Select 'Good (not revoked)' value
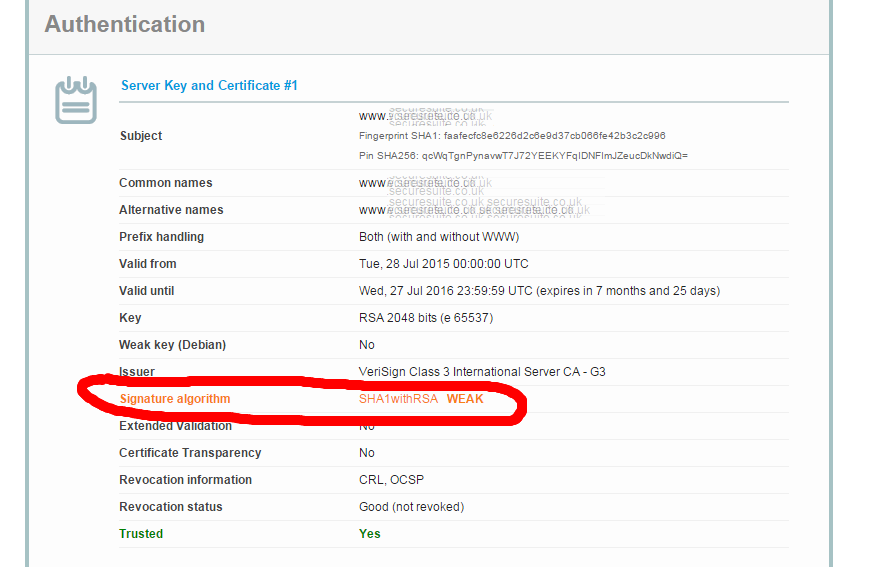 (x=411, y=507)
